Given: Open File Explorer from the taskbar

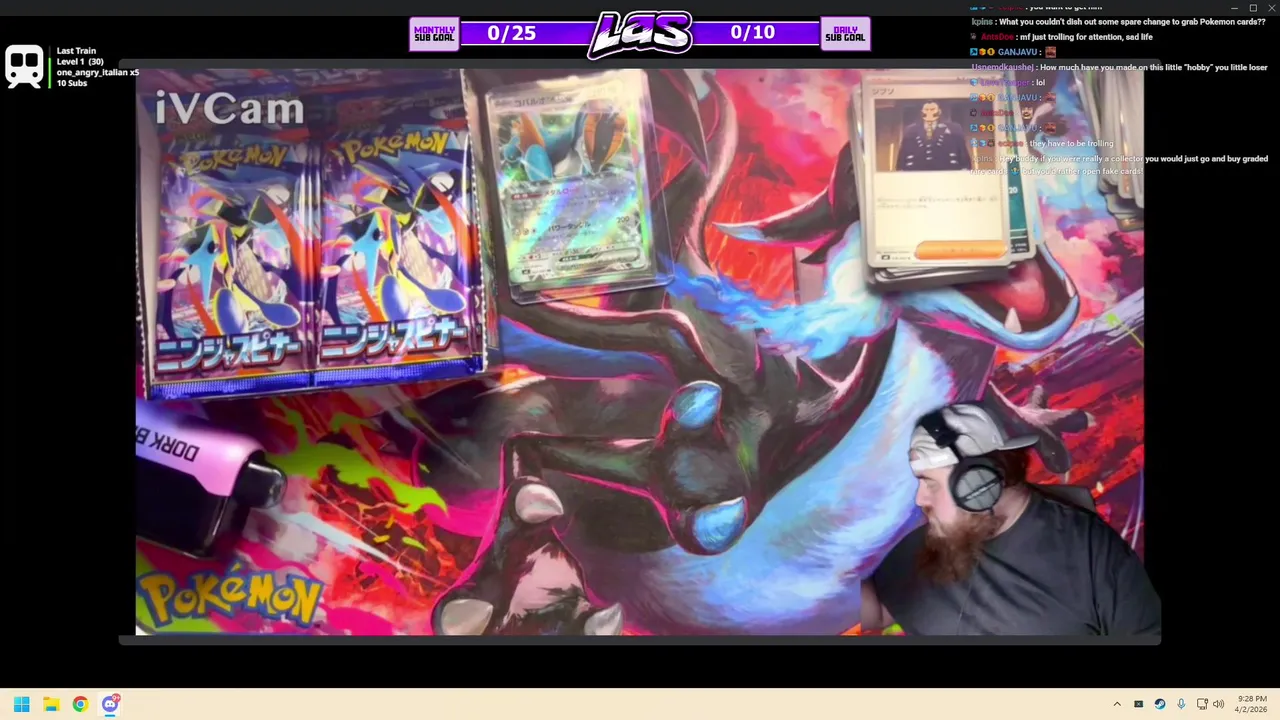Looking at the screenshot, I should coord(51,704).
